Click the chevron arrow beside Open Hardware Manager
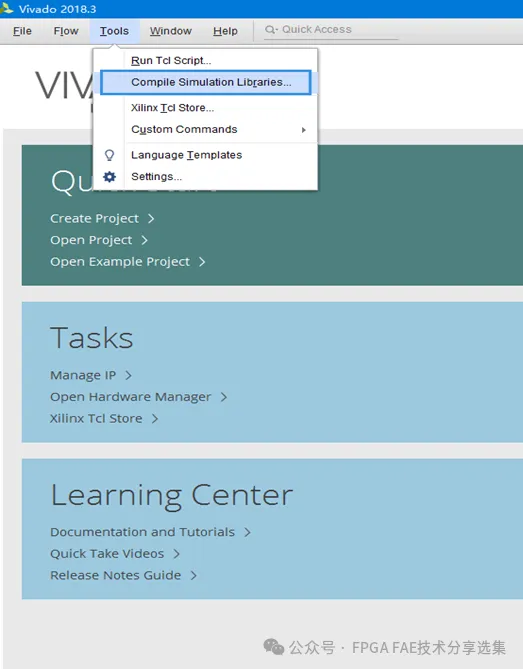 [x=224, y=397]
